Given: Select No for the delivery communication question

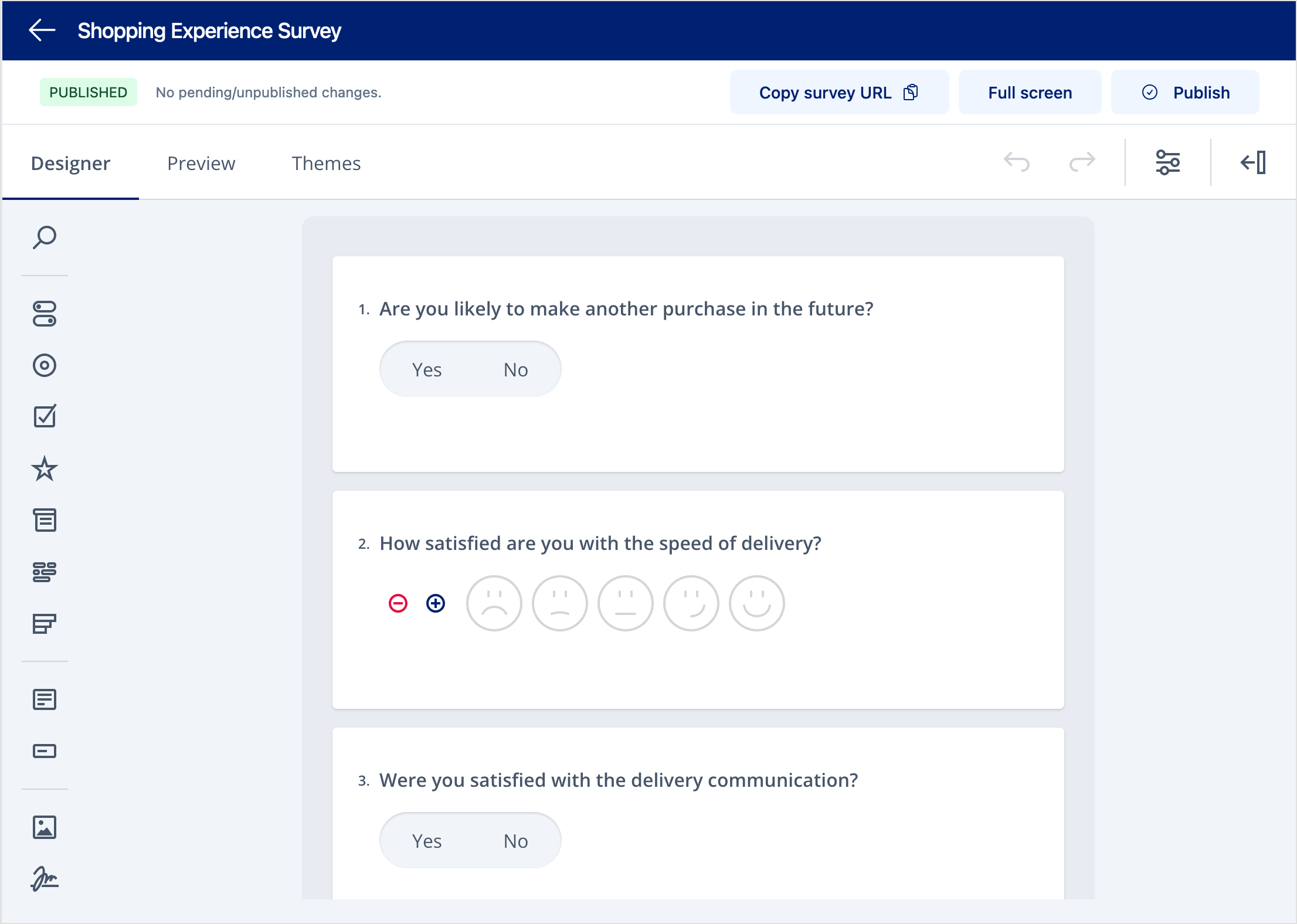Looking at the screenshot, I should (x=516, y=841).
